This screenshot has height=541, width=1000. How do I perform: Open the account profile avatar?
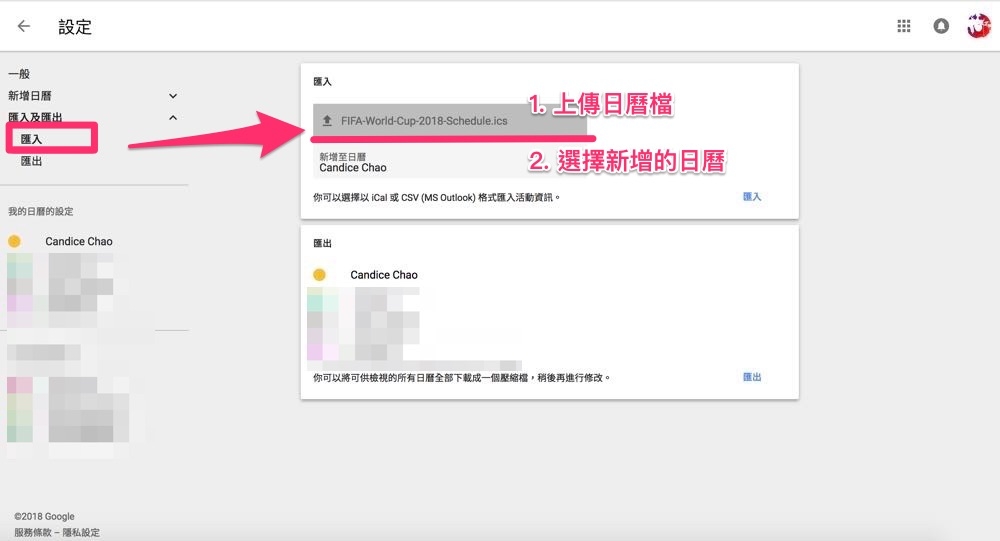(978, 26)
